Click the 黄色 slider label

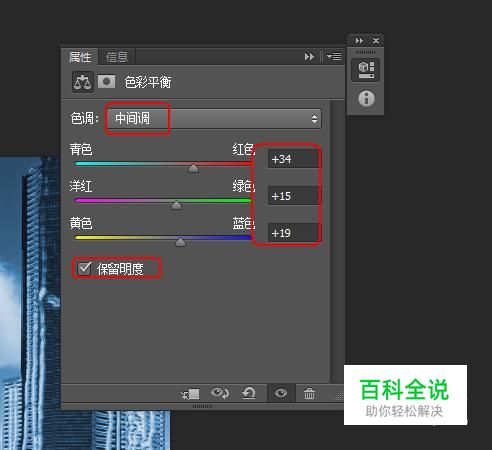81,223
